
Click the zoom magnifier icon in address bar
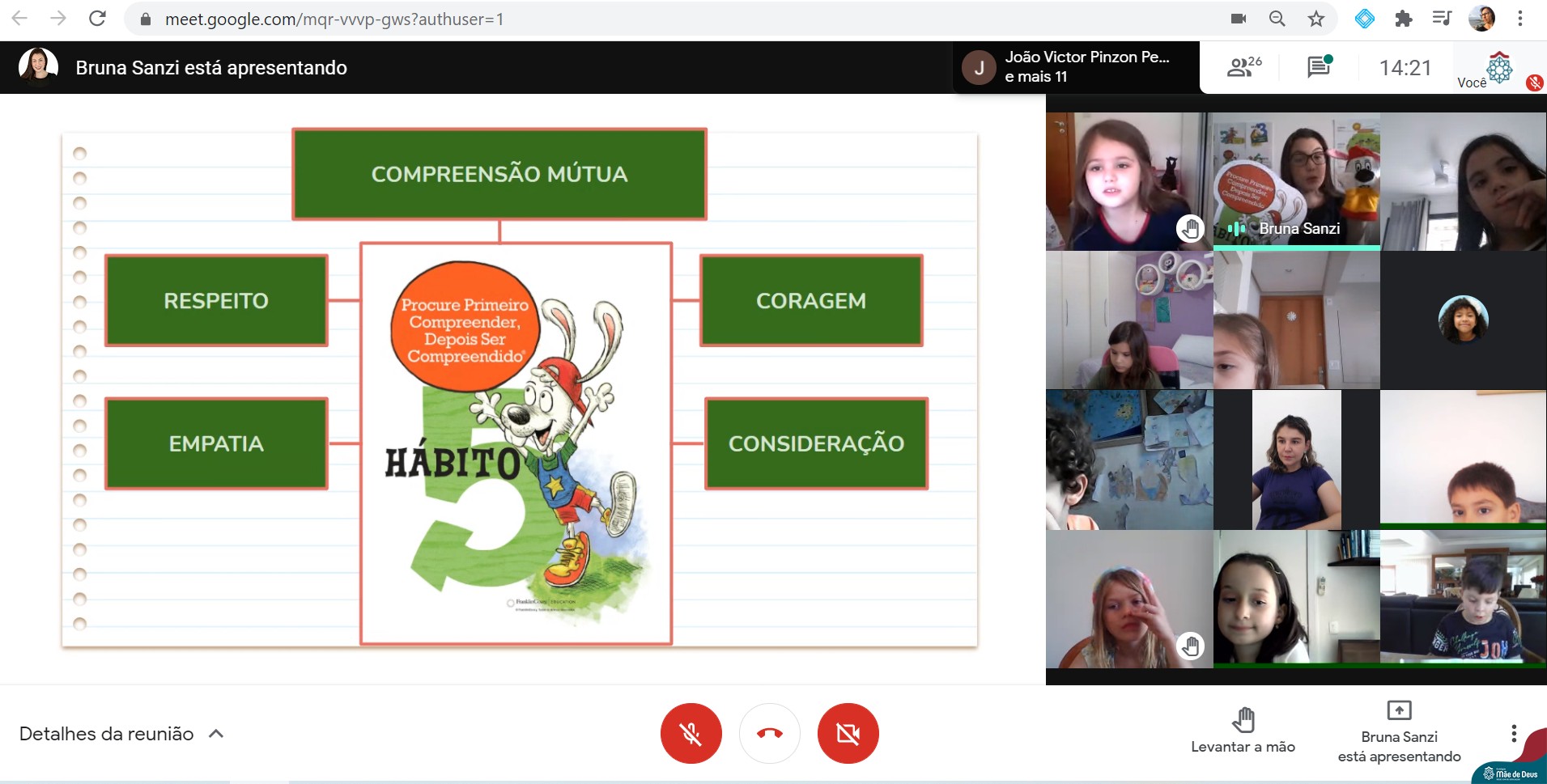point(1277,19)
